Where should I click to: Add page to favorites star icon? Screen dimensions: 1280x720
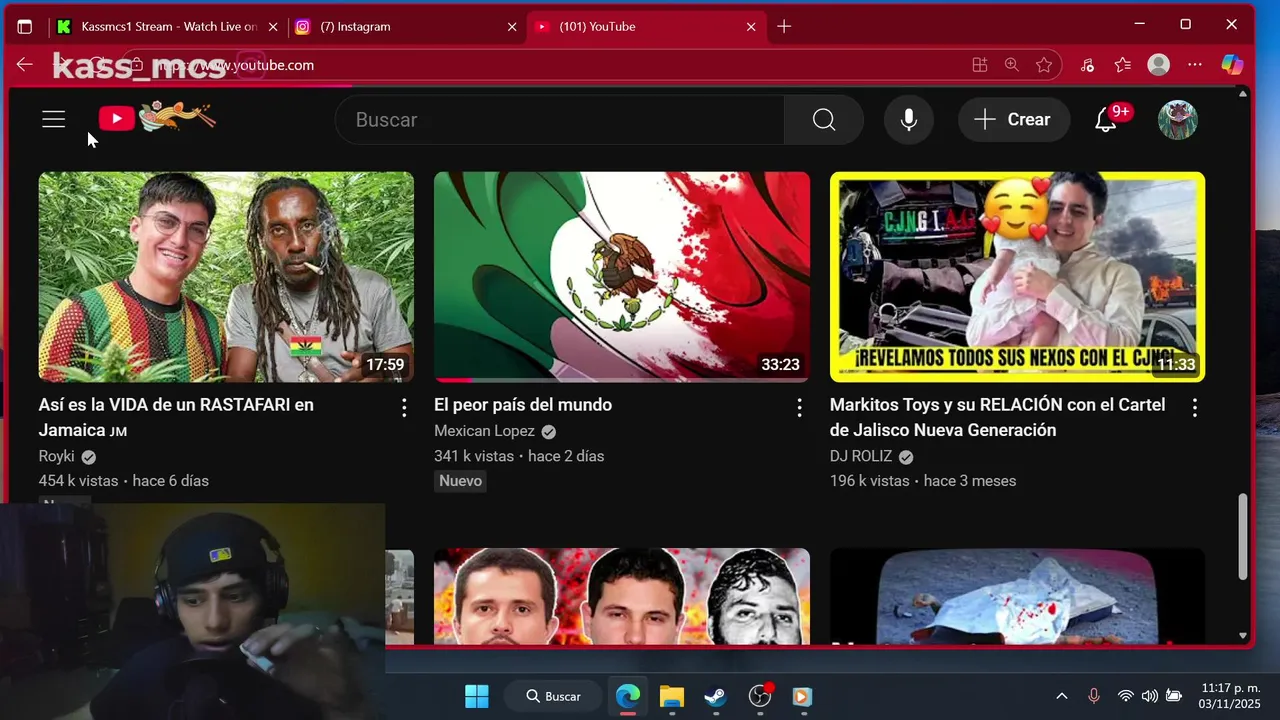[1044, 65]
